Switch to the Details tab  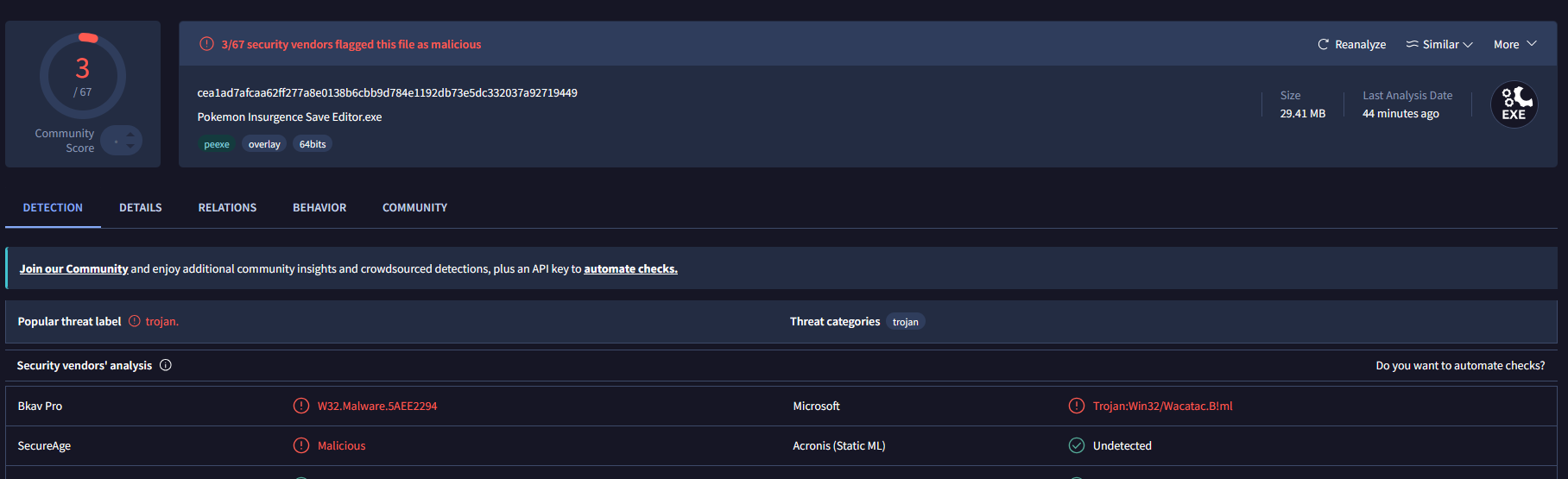click(x=141, y=208)
